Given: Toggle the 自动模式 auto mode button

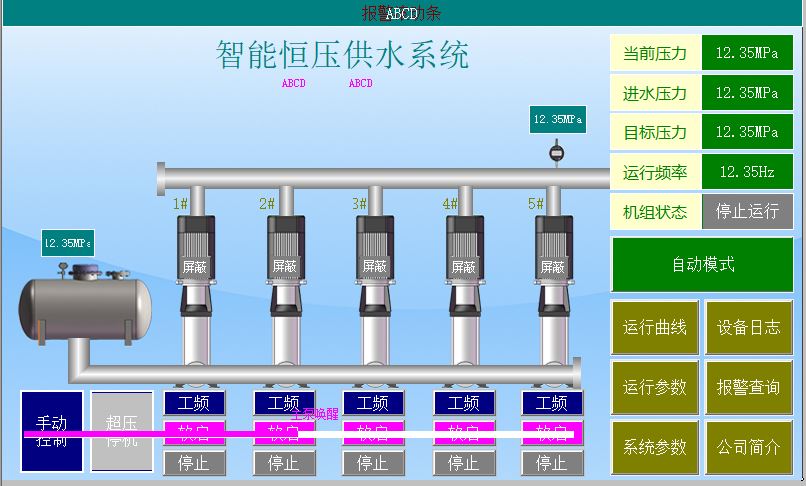Looking at the screenshot, I should click(702, 265).
